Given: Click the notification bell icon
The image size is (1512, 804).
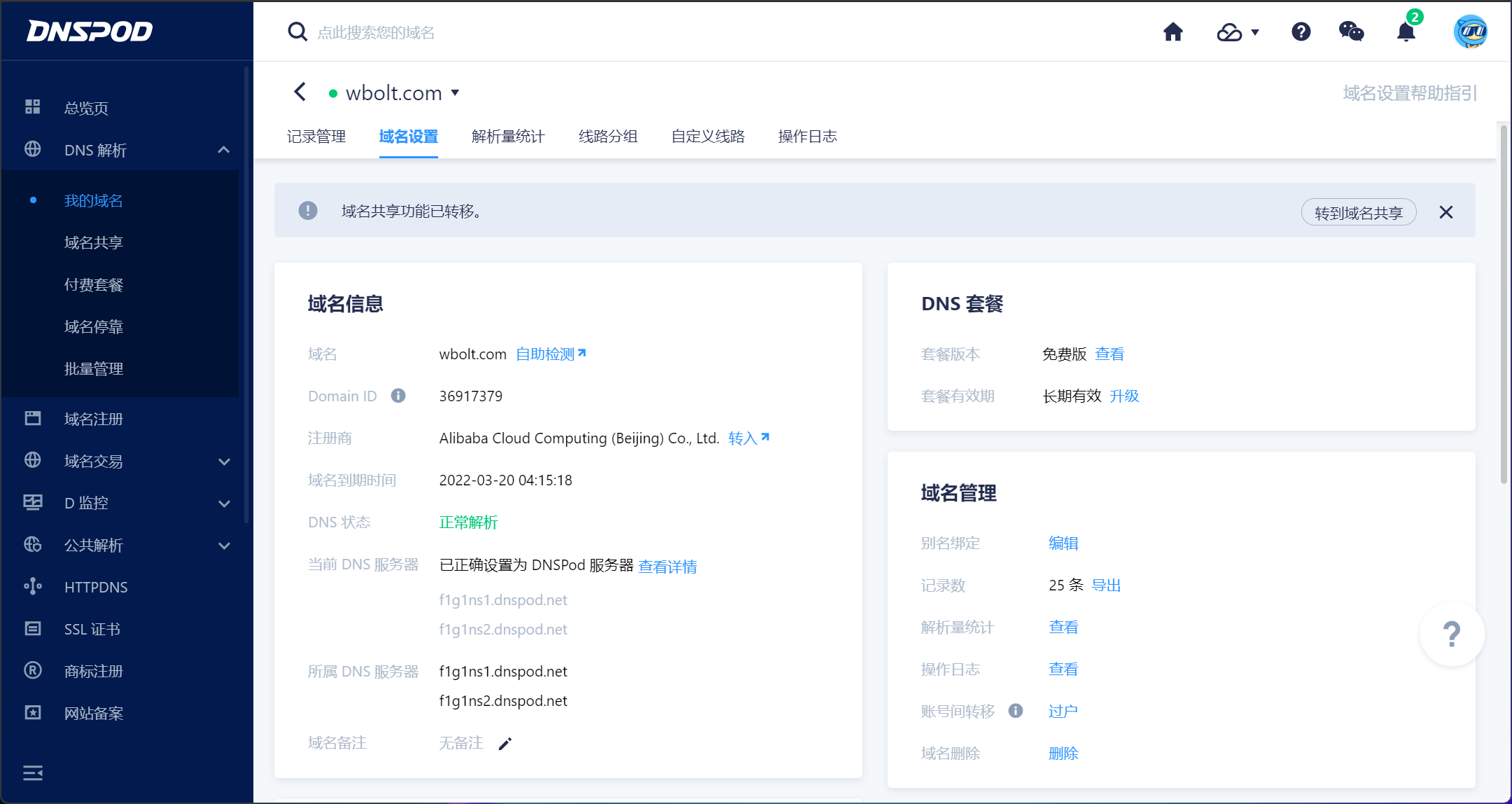Looking at the screenshot, I should tap(1405, 32).
